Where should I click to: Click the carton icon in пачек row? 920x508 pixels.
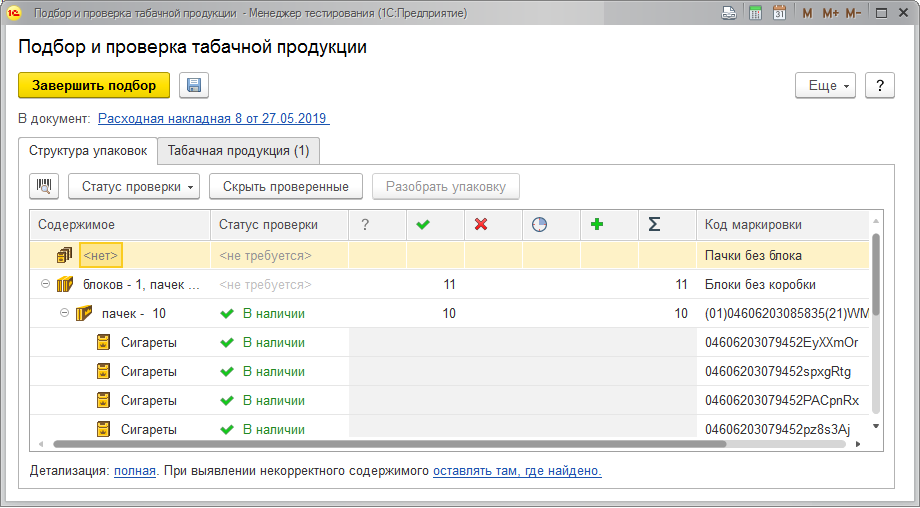[84, 313]
